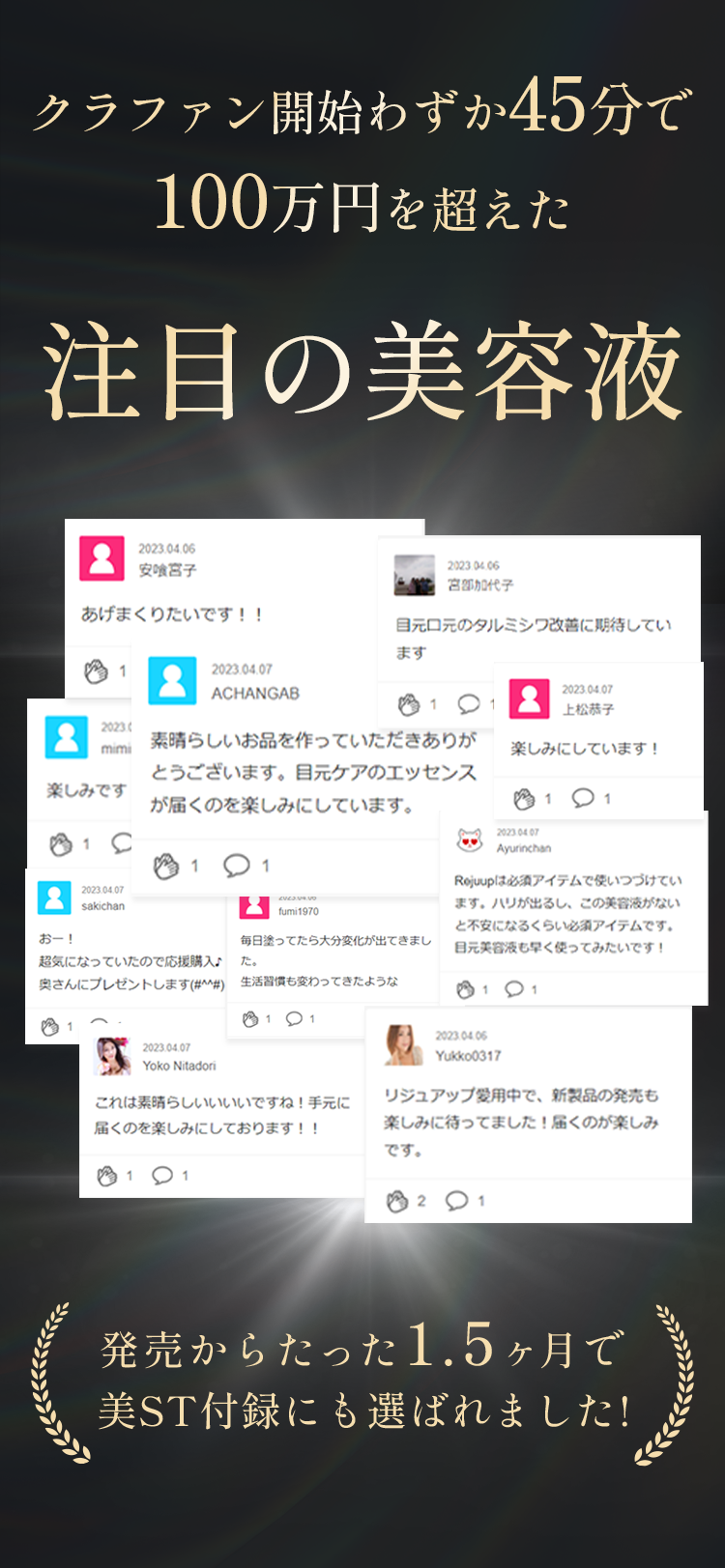The width and height of the screenshot is (725, 1568).
Task: Click the pink avatar of 安喰宮子
Action: 101,558
